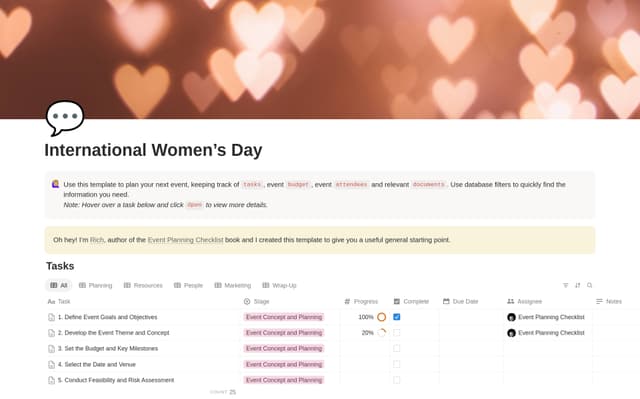Open the Rich author link
The height and width of the screenshot is (399, 640).
pyautogui.click(x=97, y=240)
